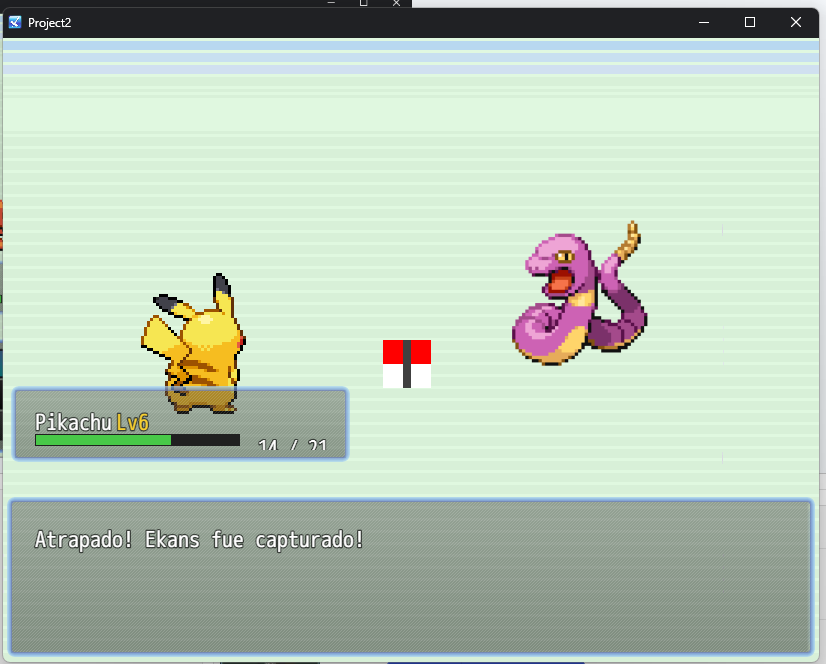The width and height of the screenshot is (826, 664).
Task: Minimize the Project2 window
Action: [704, 22]
